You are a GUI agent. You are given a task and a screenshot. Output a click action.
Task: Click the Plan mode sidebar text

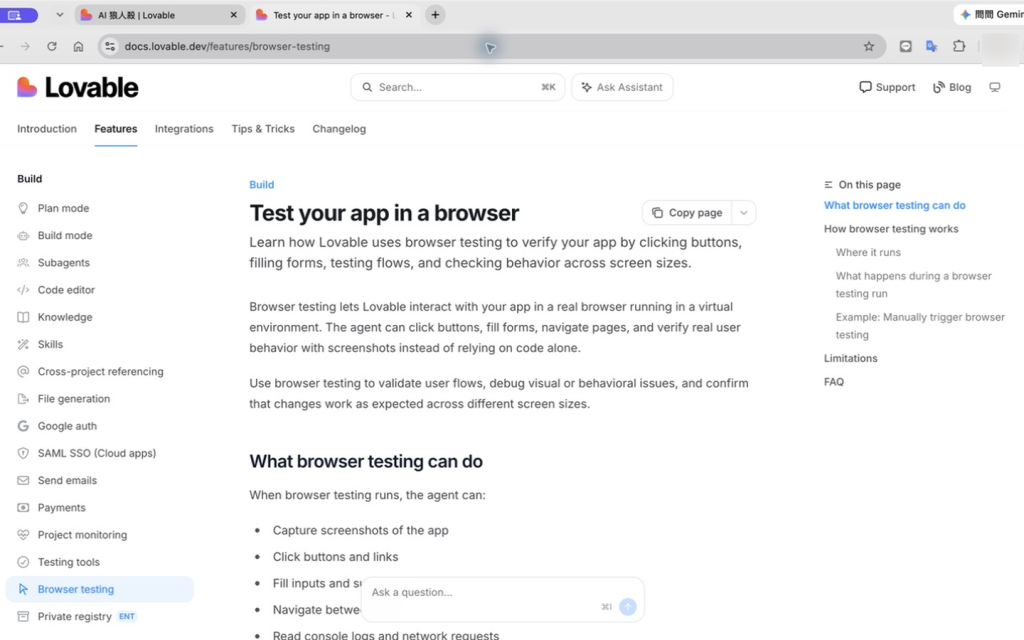tap(63, 208)
